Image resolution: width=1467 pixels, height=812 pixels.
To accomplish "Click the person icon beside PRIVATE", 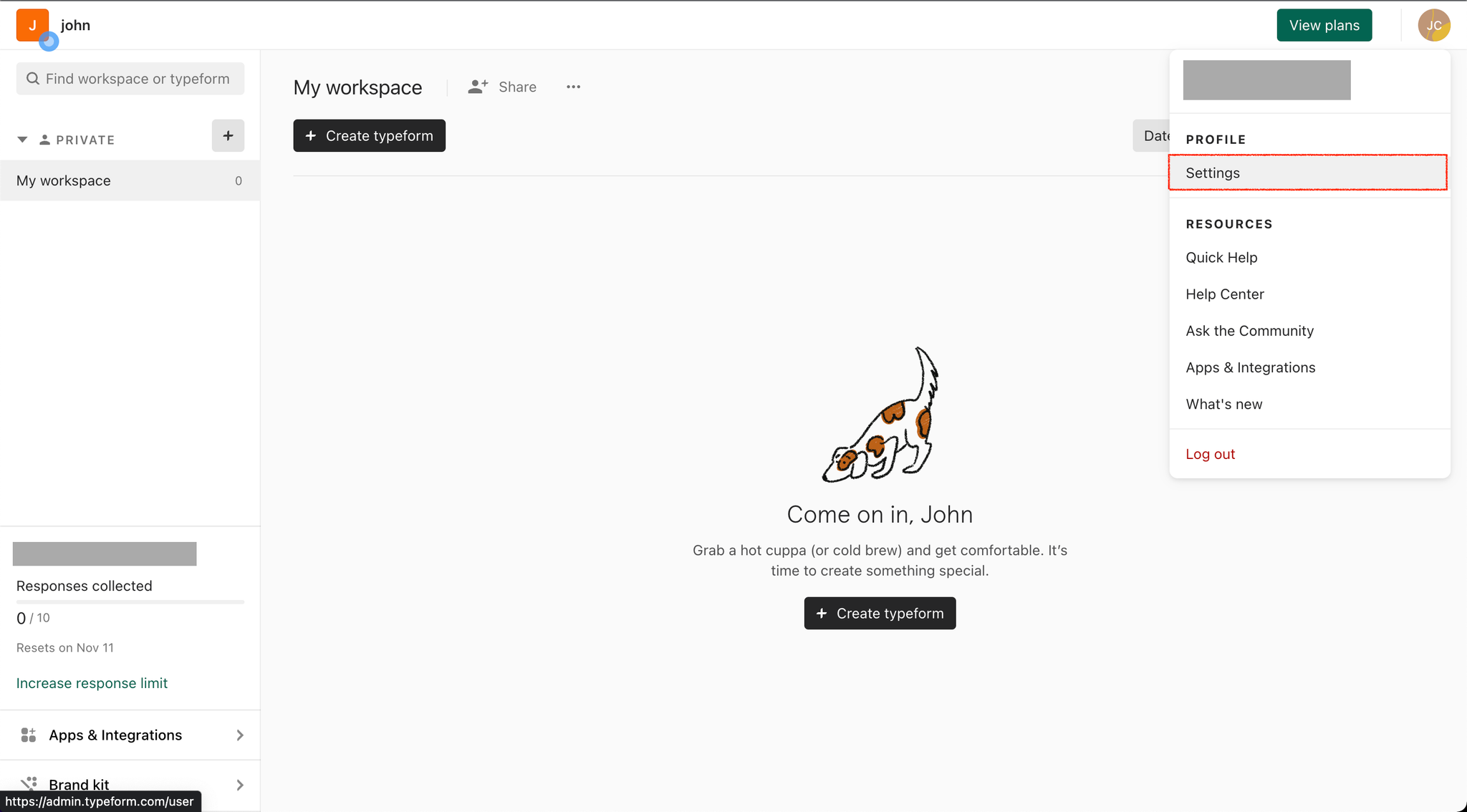I will pos(44,140).
